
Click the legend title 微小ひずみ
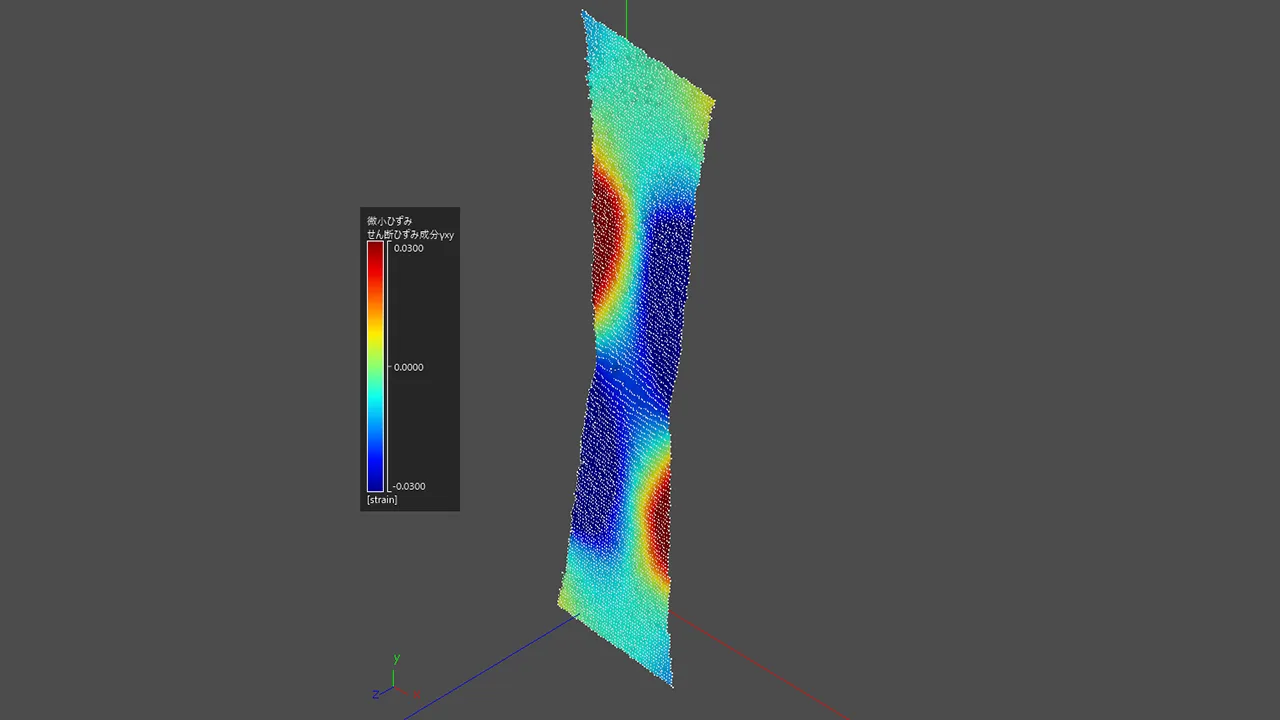[x=390, y=220]
